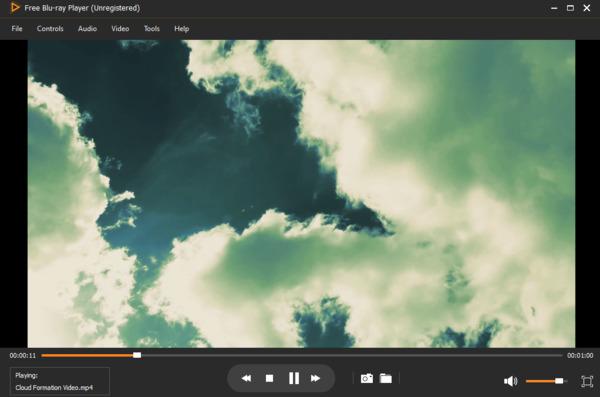
Task: Open the snapshot folder icon
Action: tap(386, 378)
